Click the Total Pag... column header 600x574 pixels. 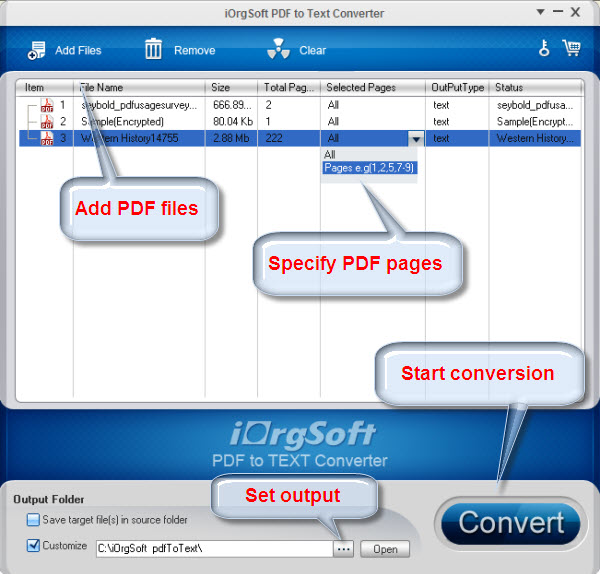(x=289, y=88)
